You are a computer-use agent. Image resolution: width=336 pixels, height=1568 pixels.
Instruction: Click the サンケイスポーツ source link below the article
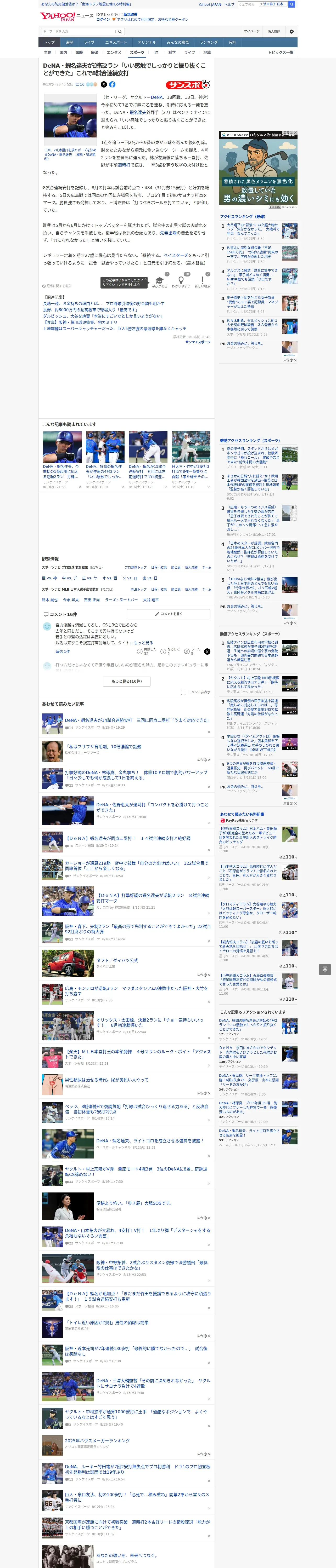tap(198, 342)
